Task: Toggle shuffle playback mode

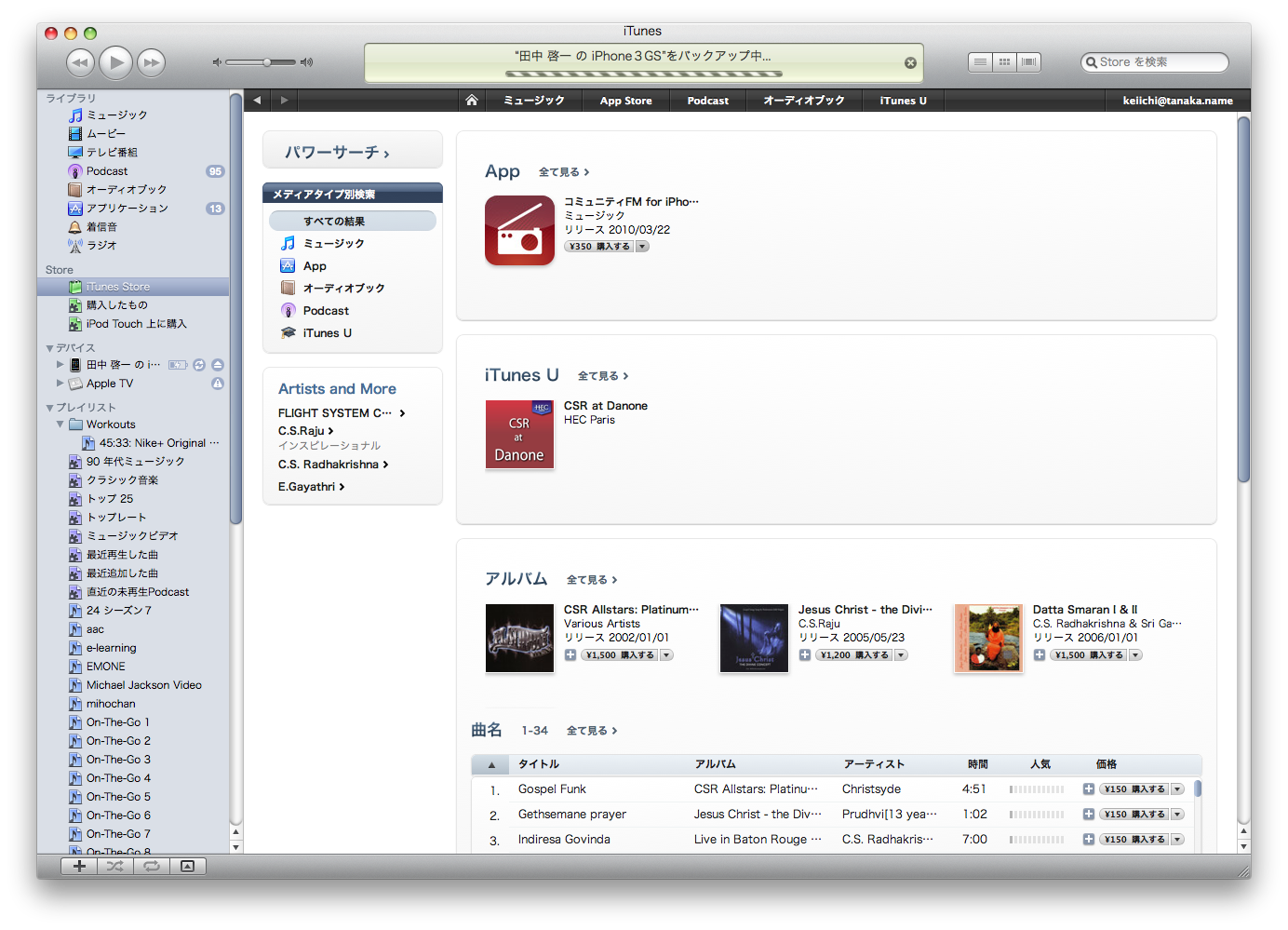Action: click(114, 866)
